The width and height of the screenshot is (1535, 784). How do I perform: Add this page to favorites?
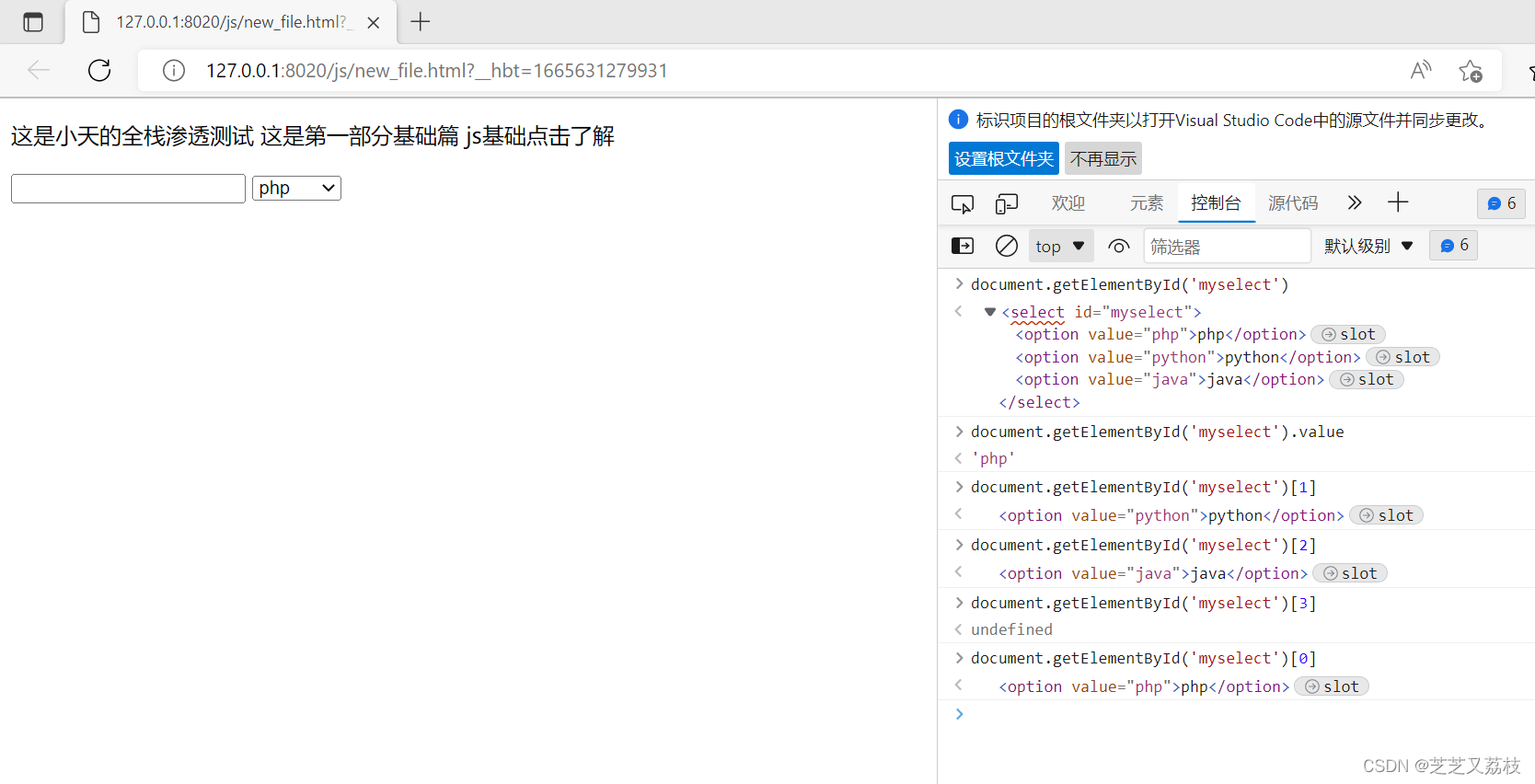coord(1471,71)
